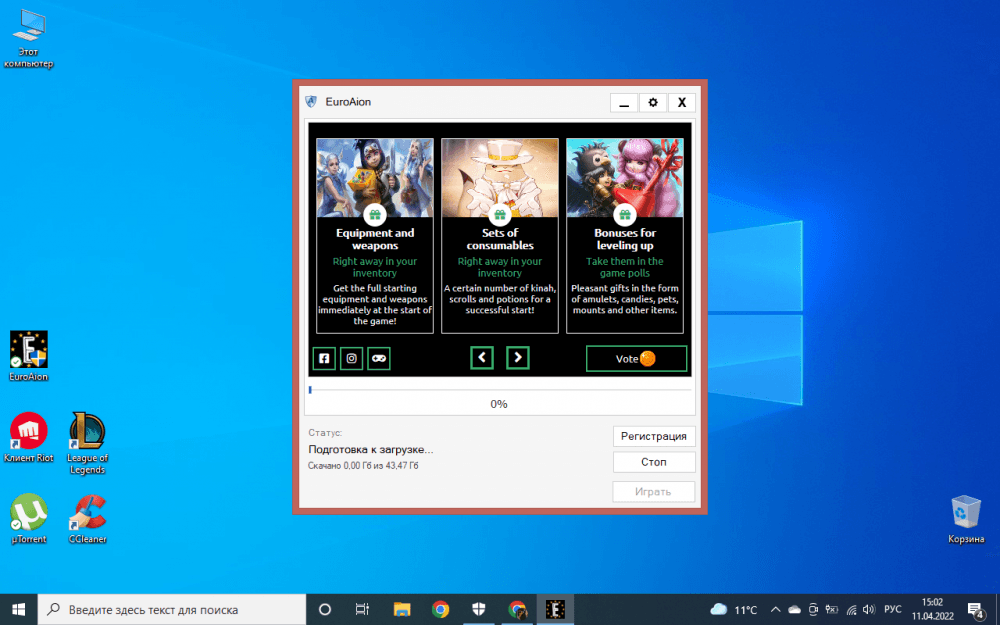Image resolution: width=1000 pixels, height=625 pixels.
Task: Click the Windows search box in taskbar
Action: click(172, 609)
